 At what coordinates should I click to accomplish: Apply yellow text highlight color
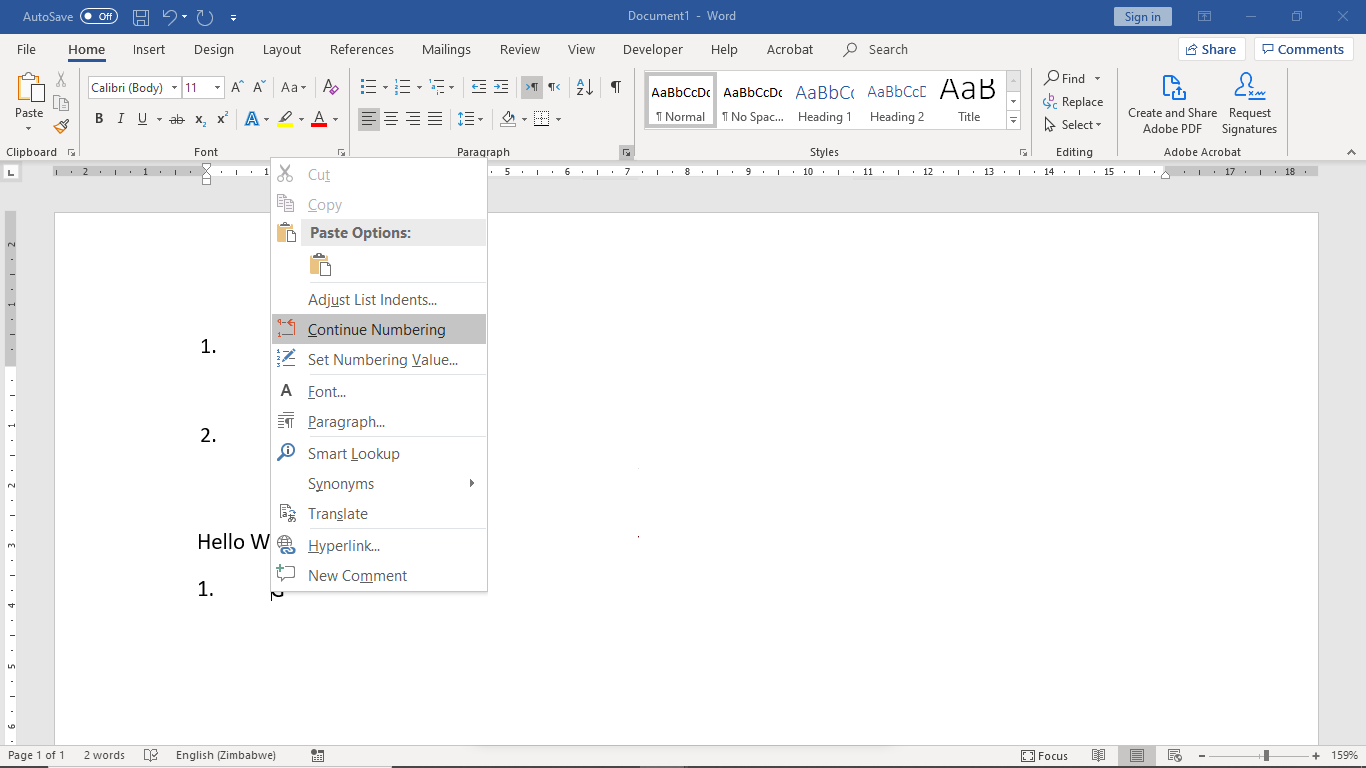(x=285, y=119)
